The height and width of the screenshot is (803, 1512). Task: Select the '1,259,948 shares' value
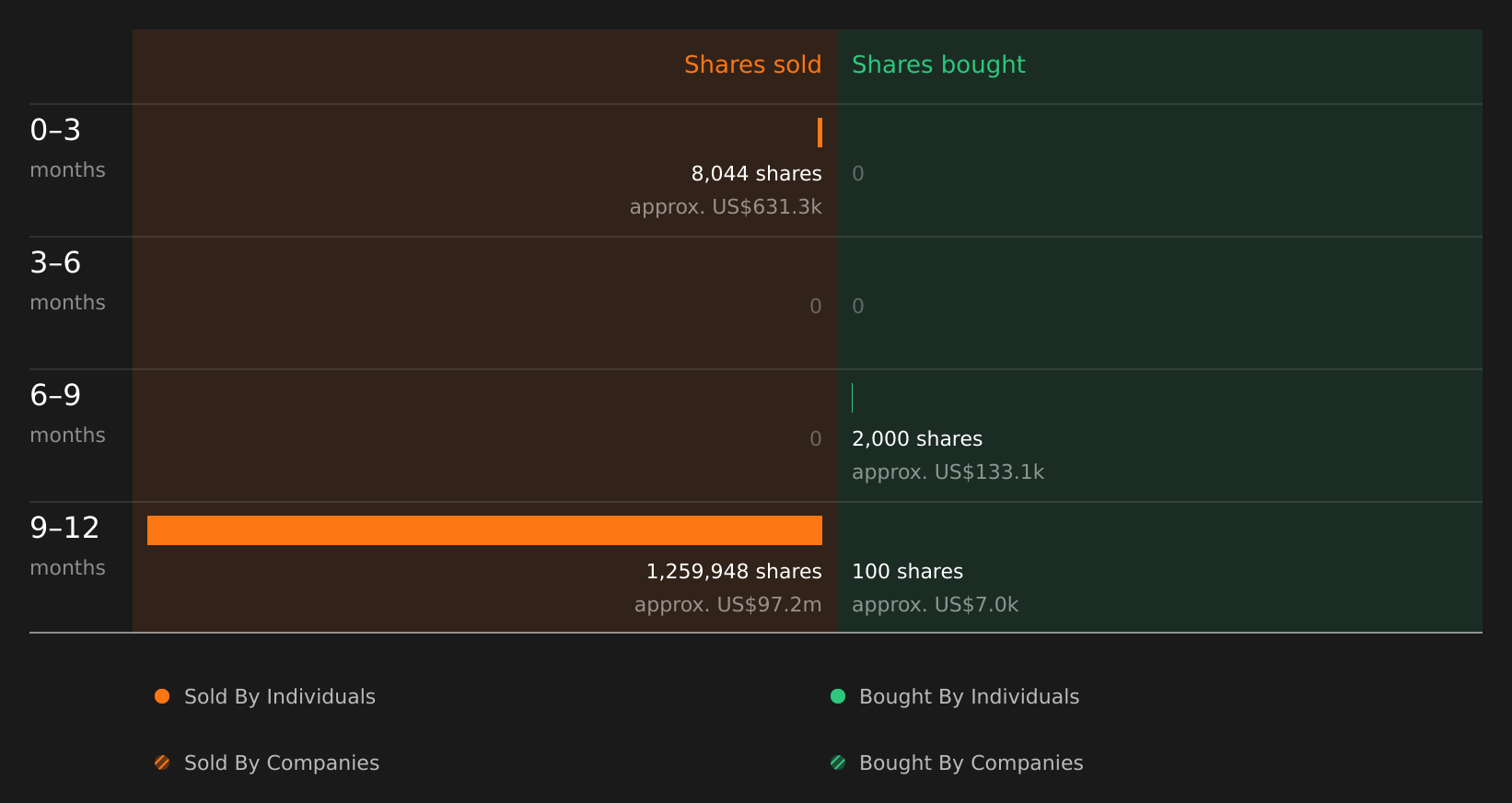tap(734, 571)
